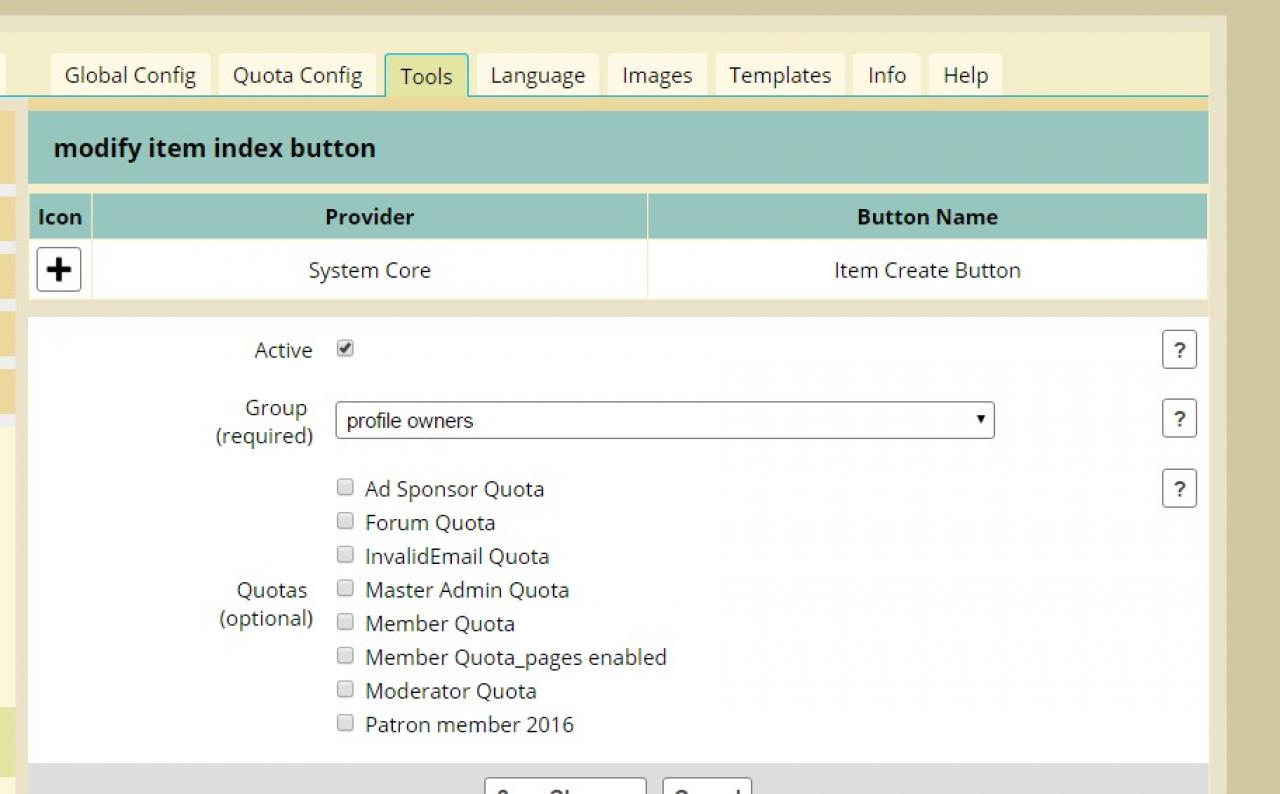Check the Forum Quota option
1280x794 pixels.
345,521
